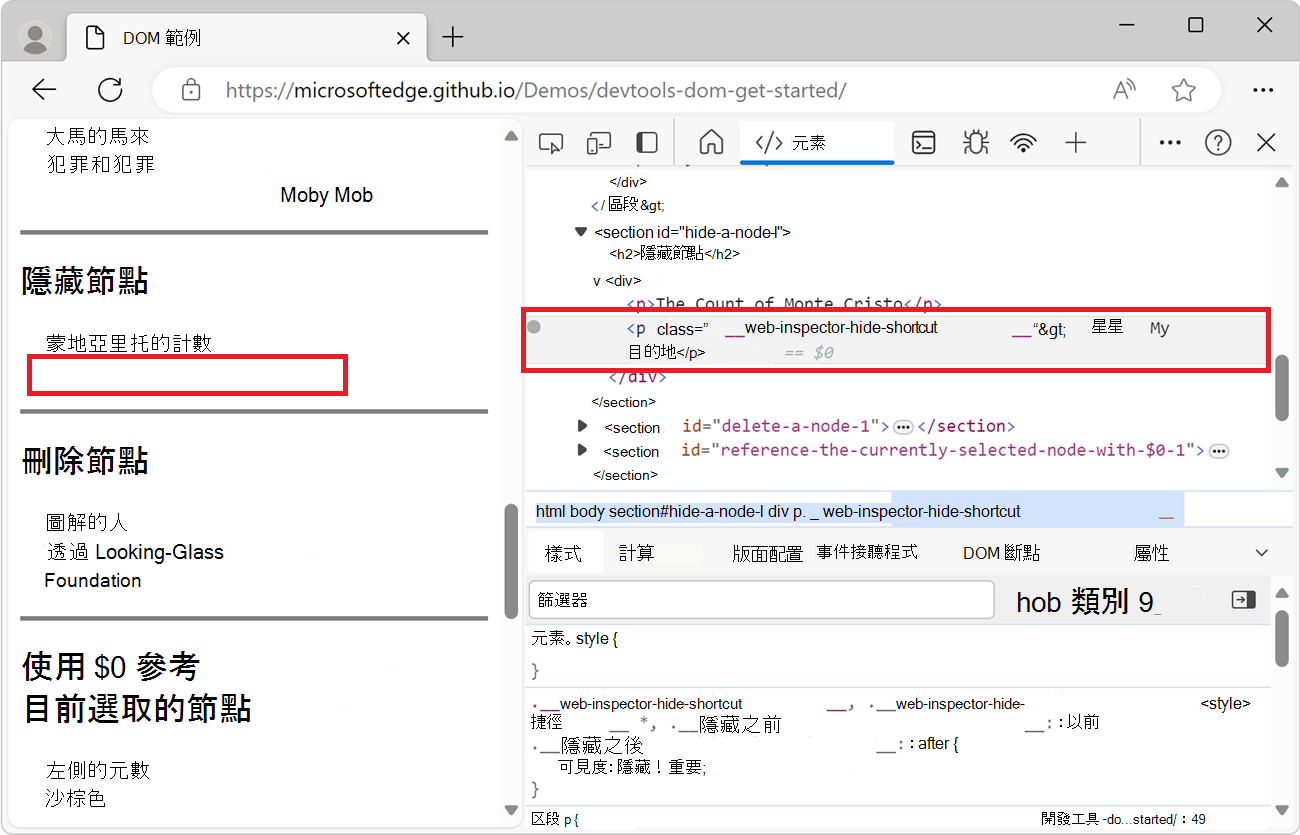Open the 開發工具 source link ending :49
Viewport: 1300px width, 835px height.
tap(1123, 819)
